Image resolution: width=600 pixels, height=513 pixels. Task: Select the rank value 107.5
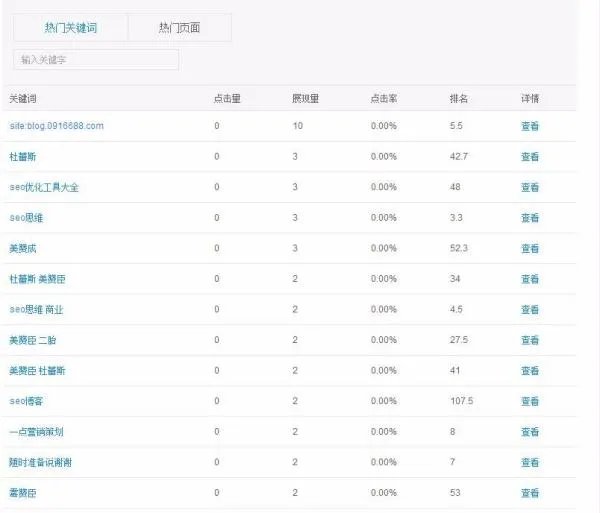click(x=461, y=401)
